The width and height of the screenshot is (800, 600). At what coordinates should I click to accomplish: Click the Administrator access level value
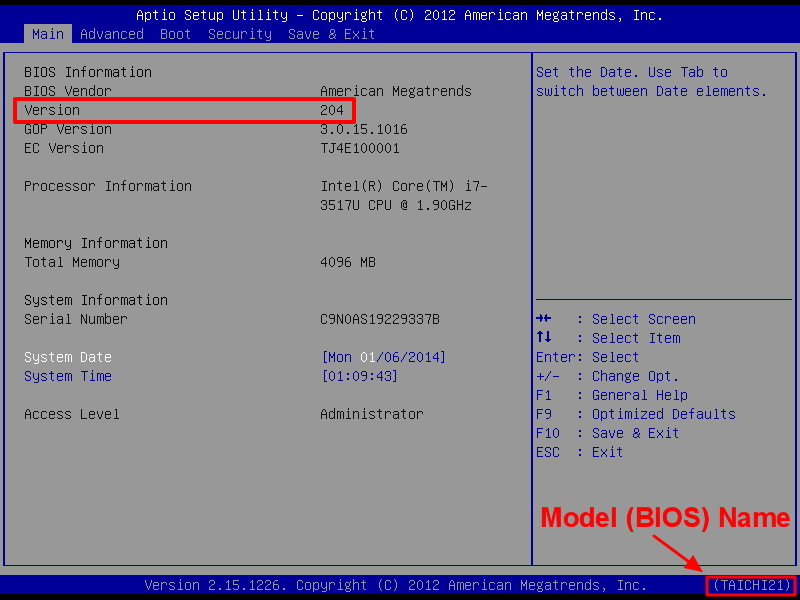click(x=371, y=414)
